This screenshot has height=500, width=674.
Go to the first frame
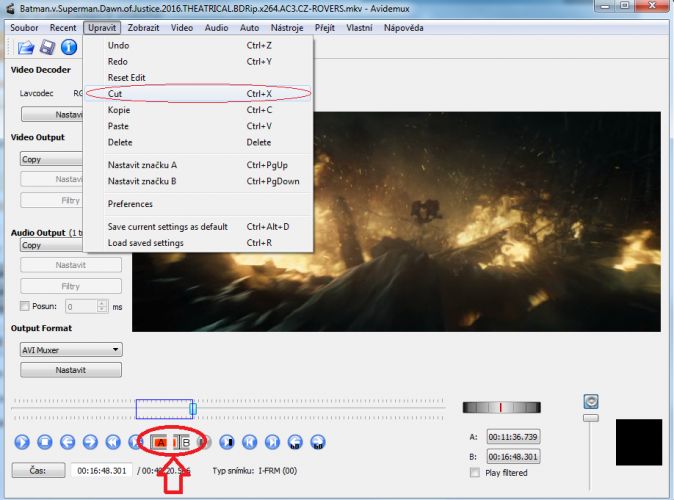249,442
